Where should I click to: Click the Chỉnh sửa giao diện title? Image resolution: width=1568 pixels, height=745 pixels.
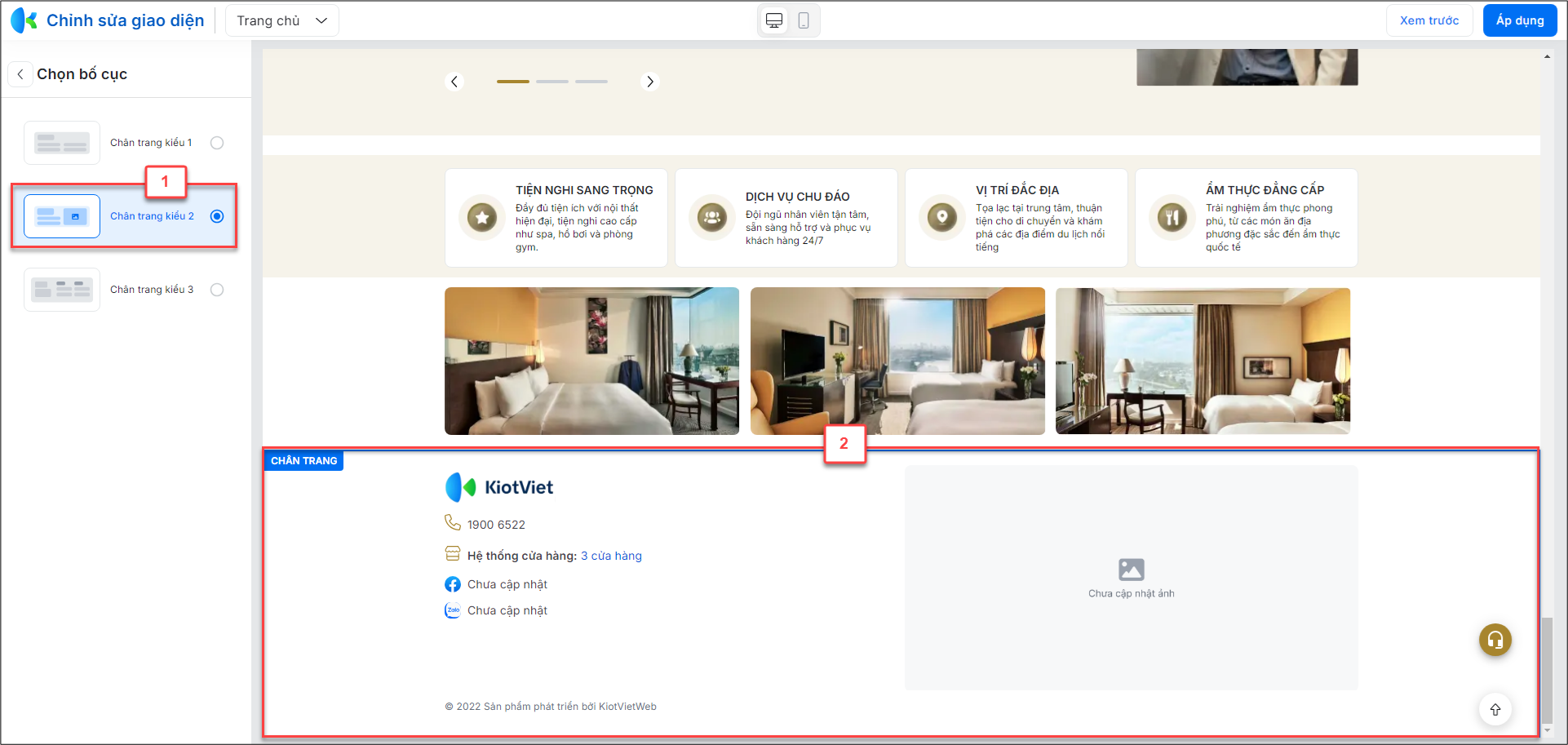pos(125,20)
